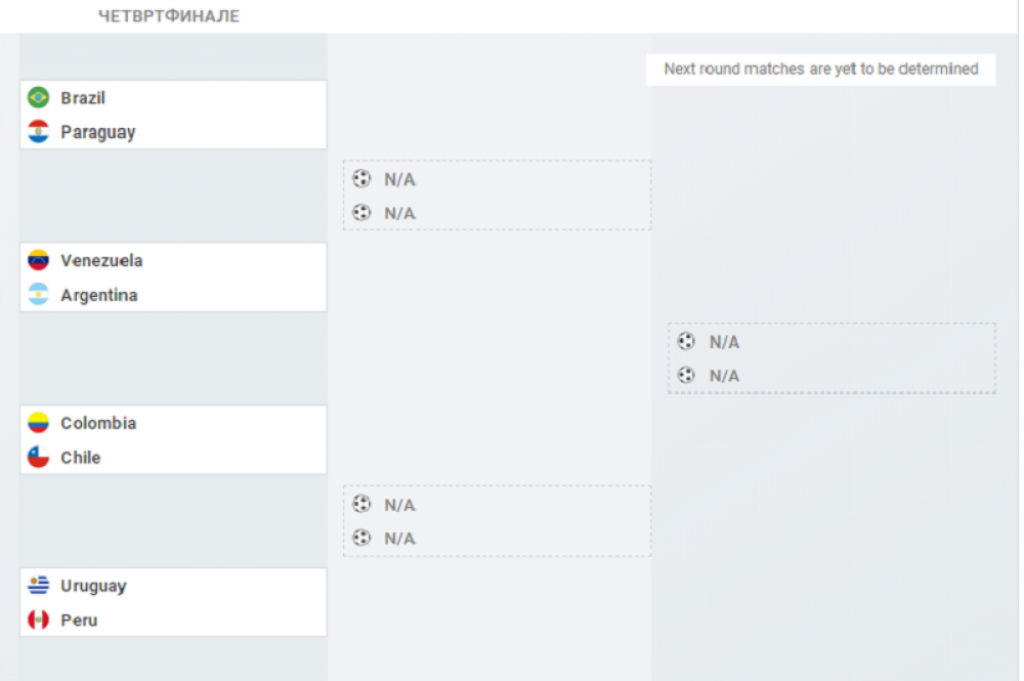Click Colombia team name

[x=98, y=423]
